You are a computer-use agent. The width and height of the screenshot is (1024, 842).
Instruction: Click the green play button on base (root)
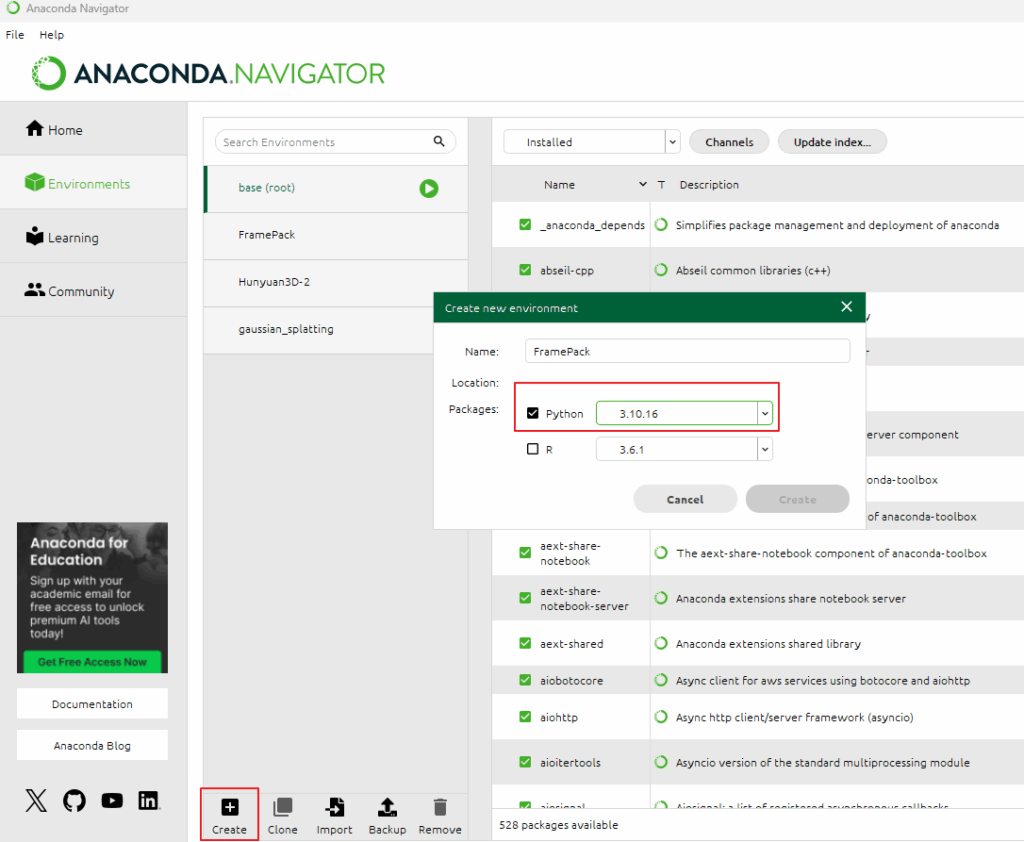[x=428, y=189]
